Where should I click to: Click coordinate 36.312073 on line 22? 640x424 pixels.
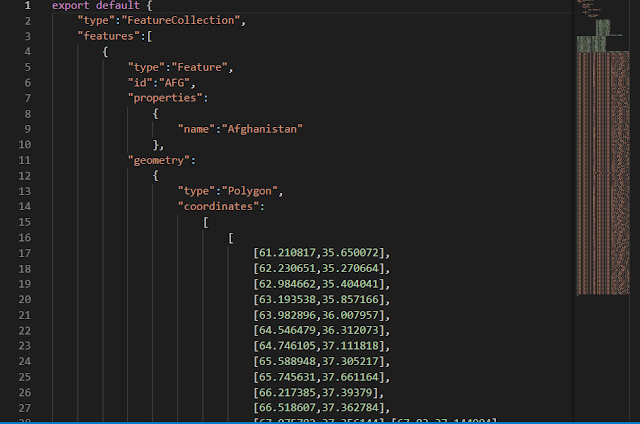coord(350,330)
